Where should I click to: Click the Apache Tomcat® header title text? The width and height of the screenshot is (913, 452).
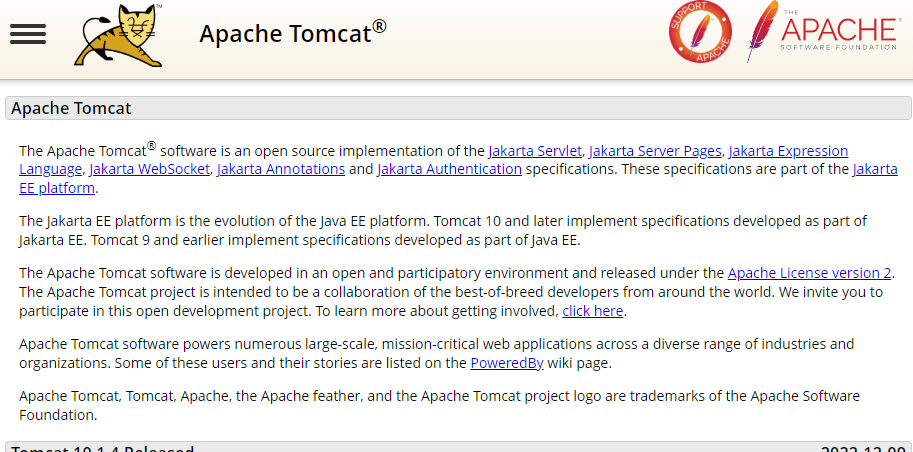coord(292,33)
